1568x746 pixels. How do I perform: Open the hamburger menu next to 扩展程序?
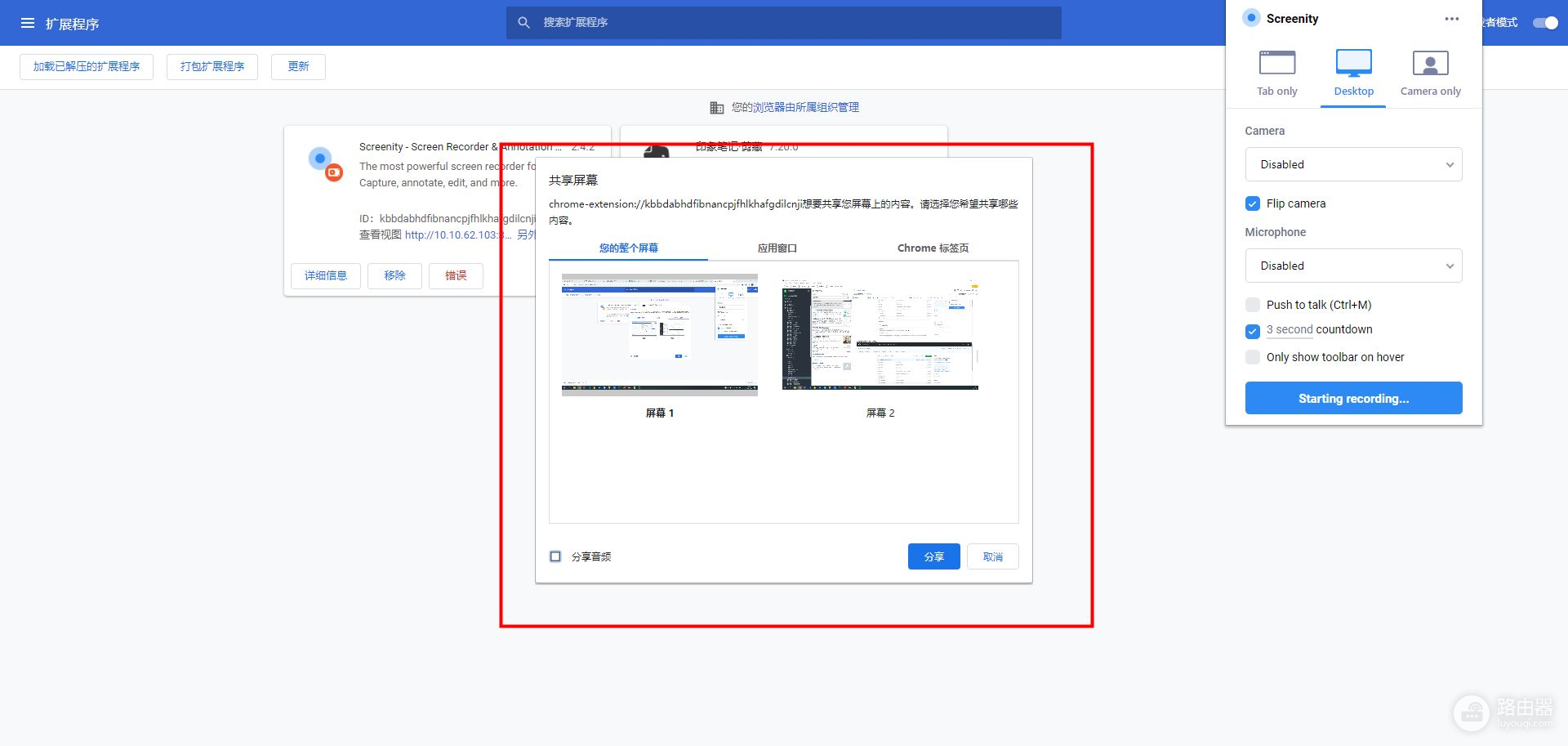coord(28,24)
